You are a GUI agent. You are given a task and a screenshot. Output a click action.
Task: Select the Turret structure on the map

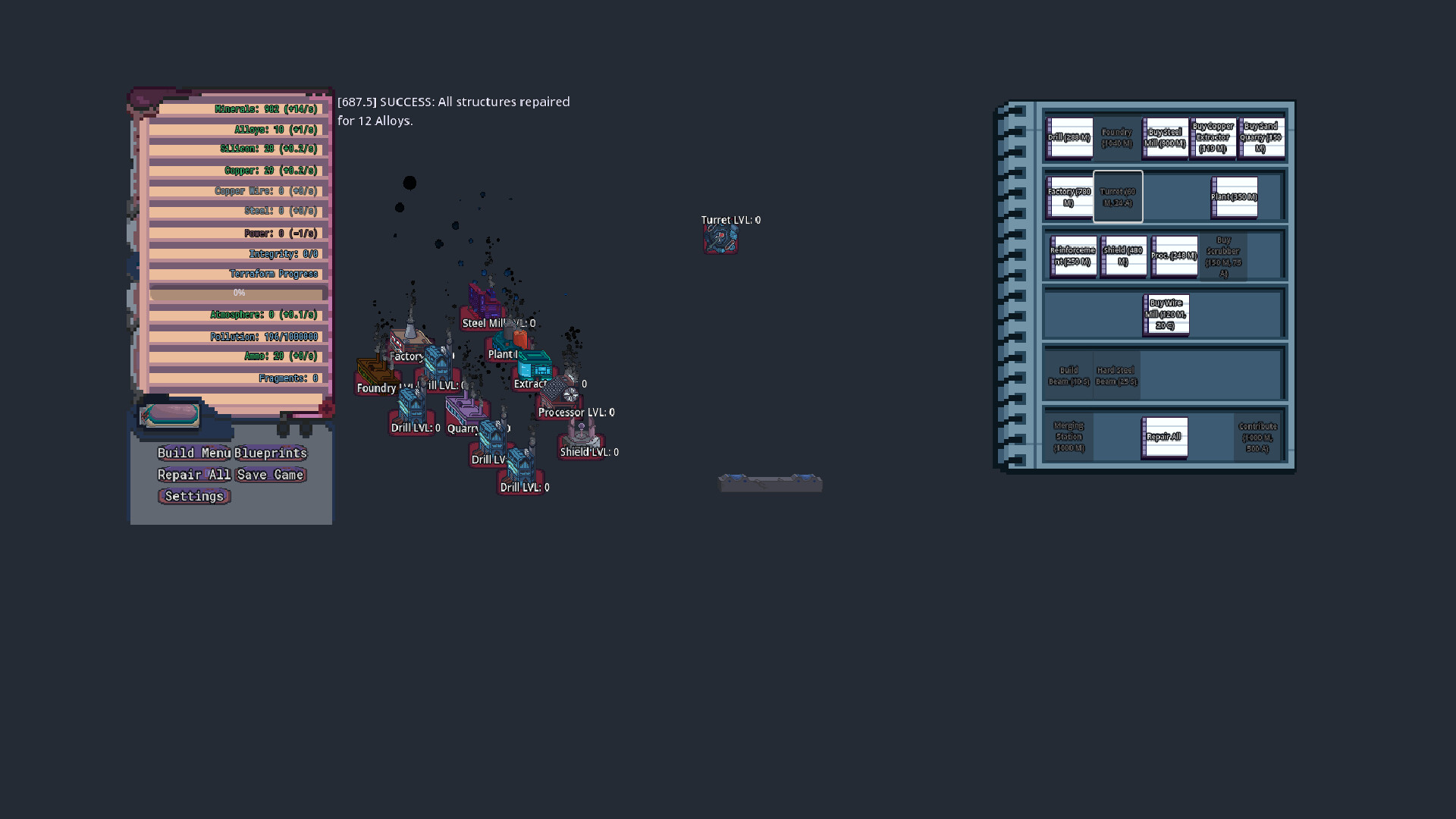click(720, 239)
